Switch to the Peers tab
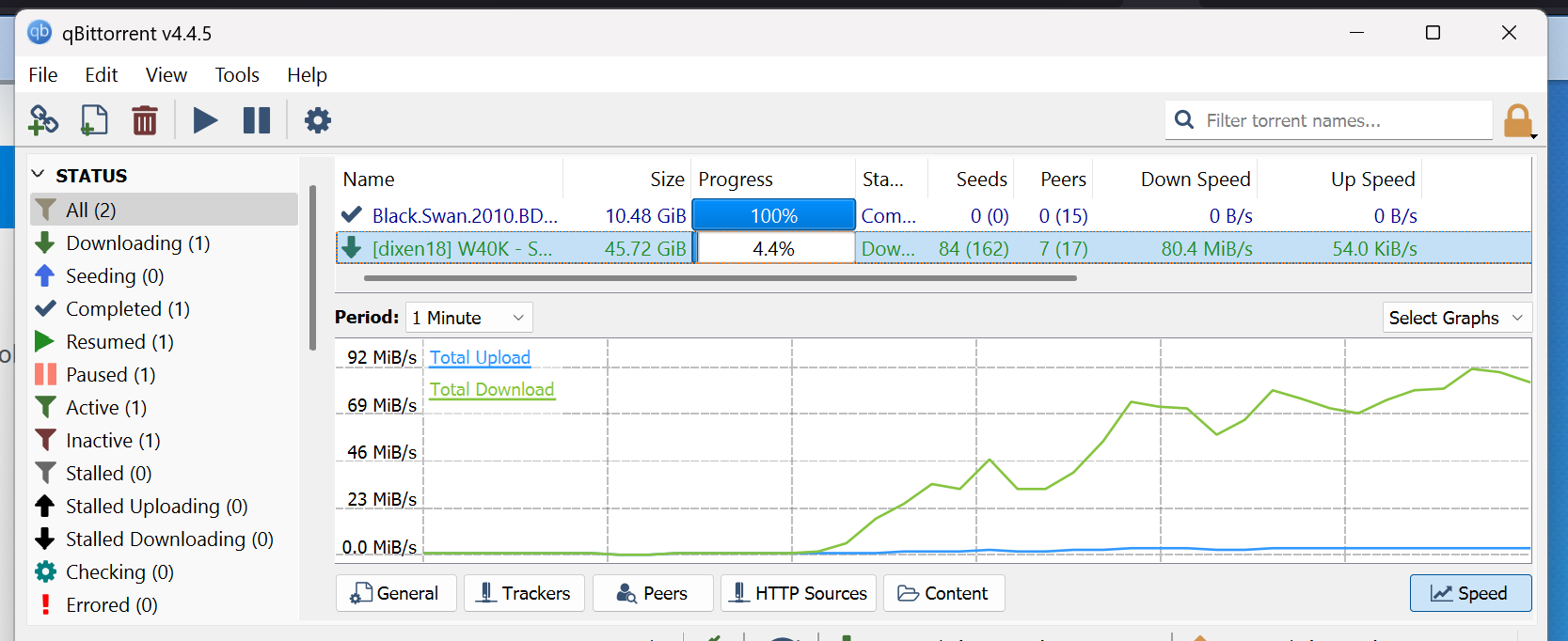The image size is (1568, 641). (x=653, y=593)
